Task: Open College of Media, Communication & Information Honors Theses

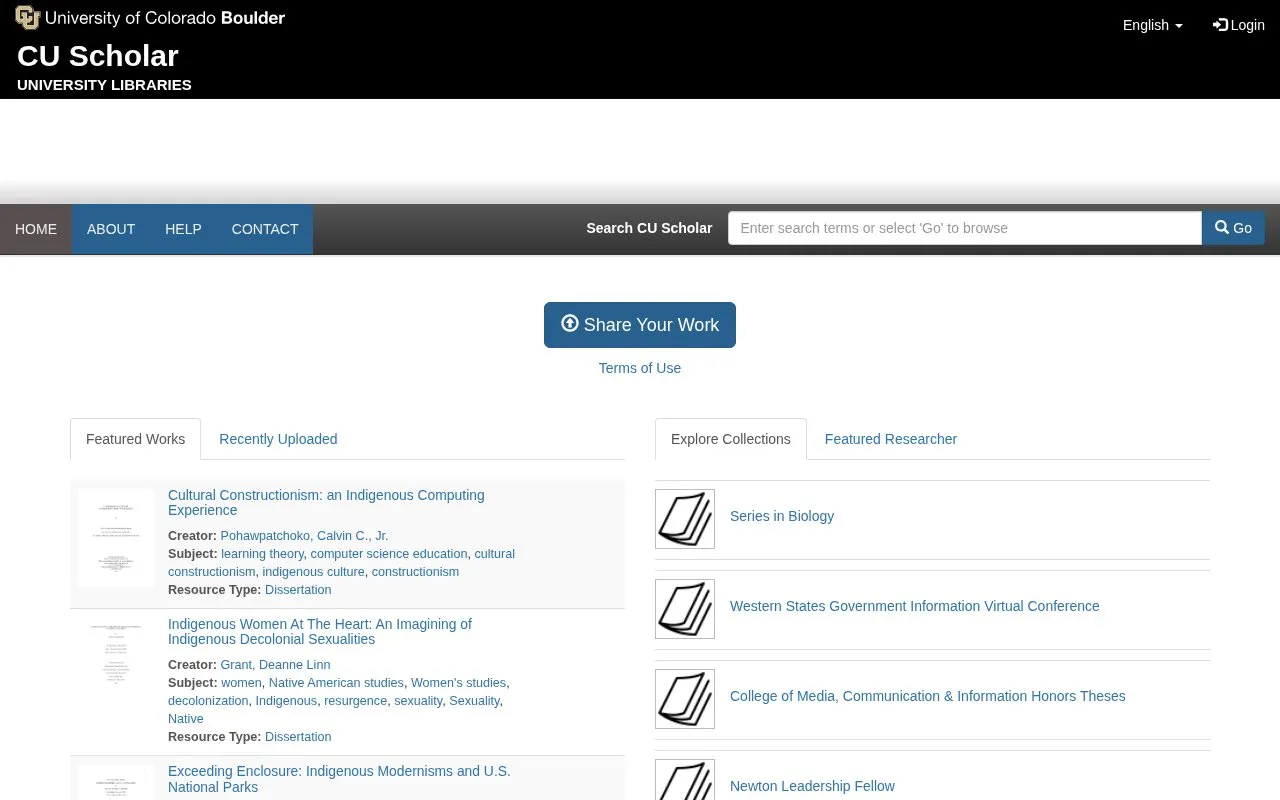Action: click(928, 696)
